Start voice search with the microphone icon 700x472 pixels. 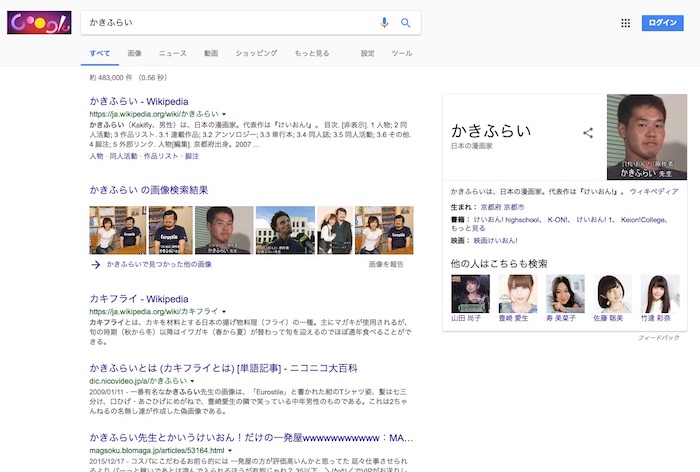coord(385,22)
